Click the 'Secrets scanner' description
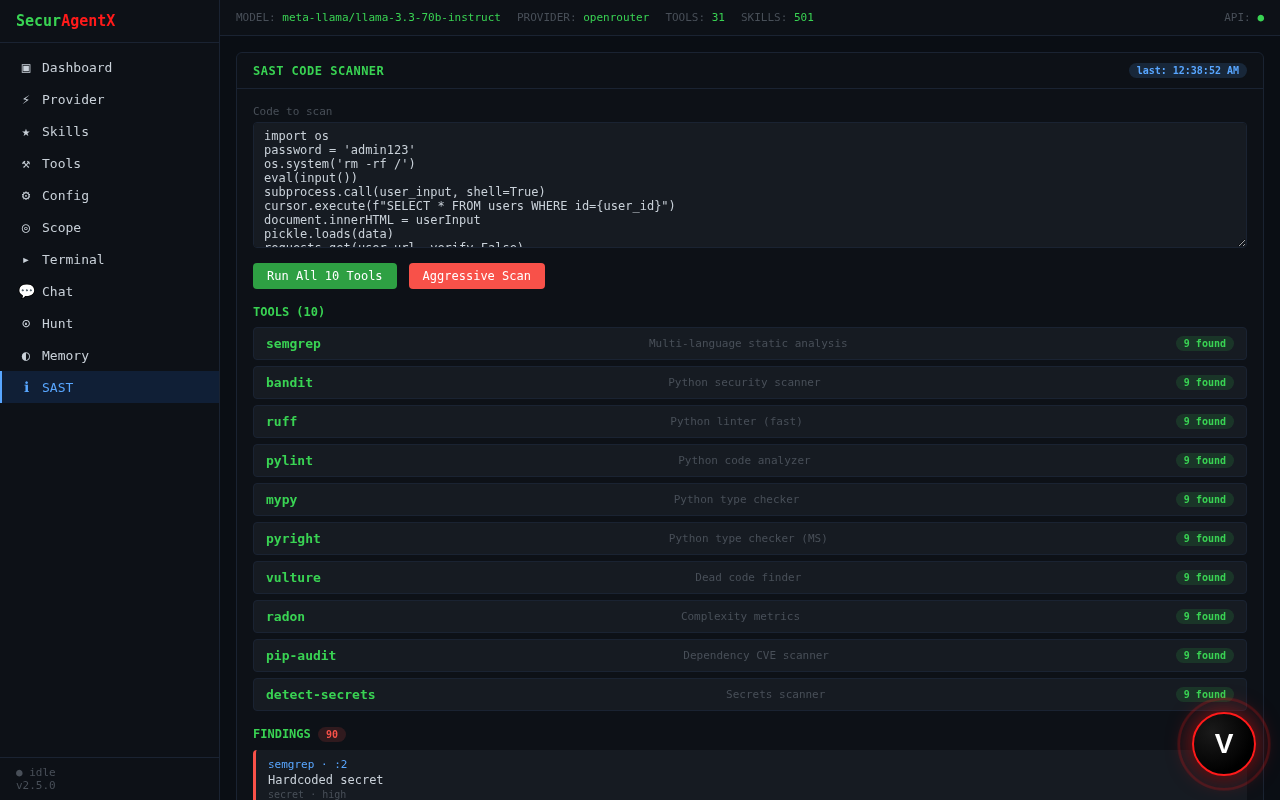 (776, 694)
